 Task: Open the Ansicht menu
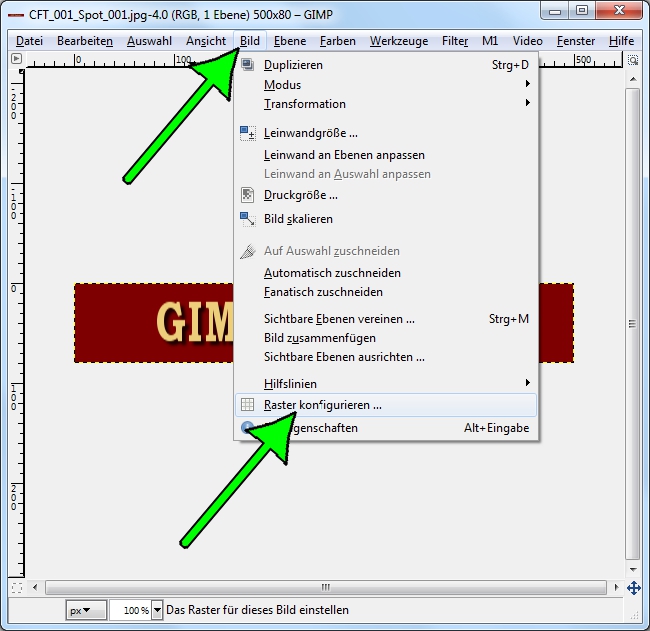click(206, 41)
